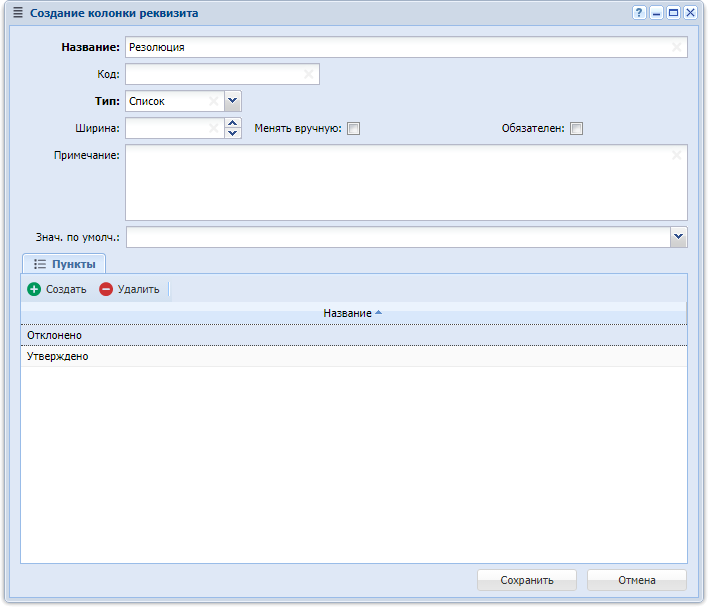Close the Создание колонки реквизита dialog
Screen dimensions: 708x607
coord(690,13)
